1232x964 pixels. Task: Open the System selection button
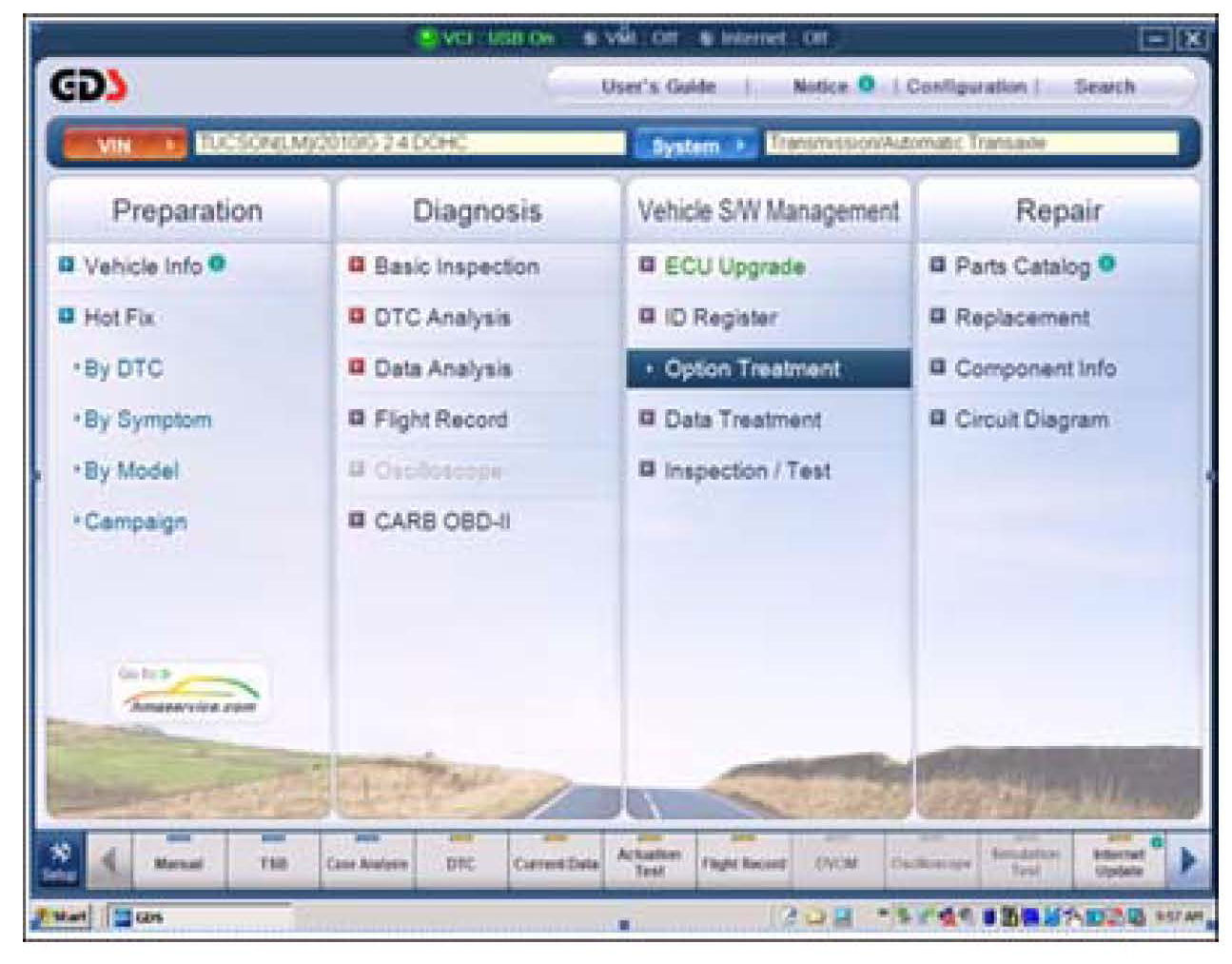tap(695, 146)
